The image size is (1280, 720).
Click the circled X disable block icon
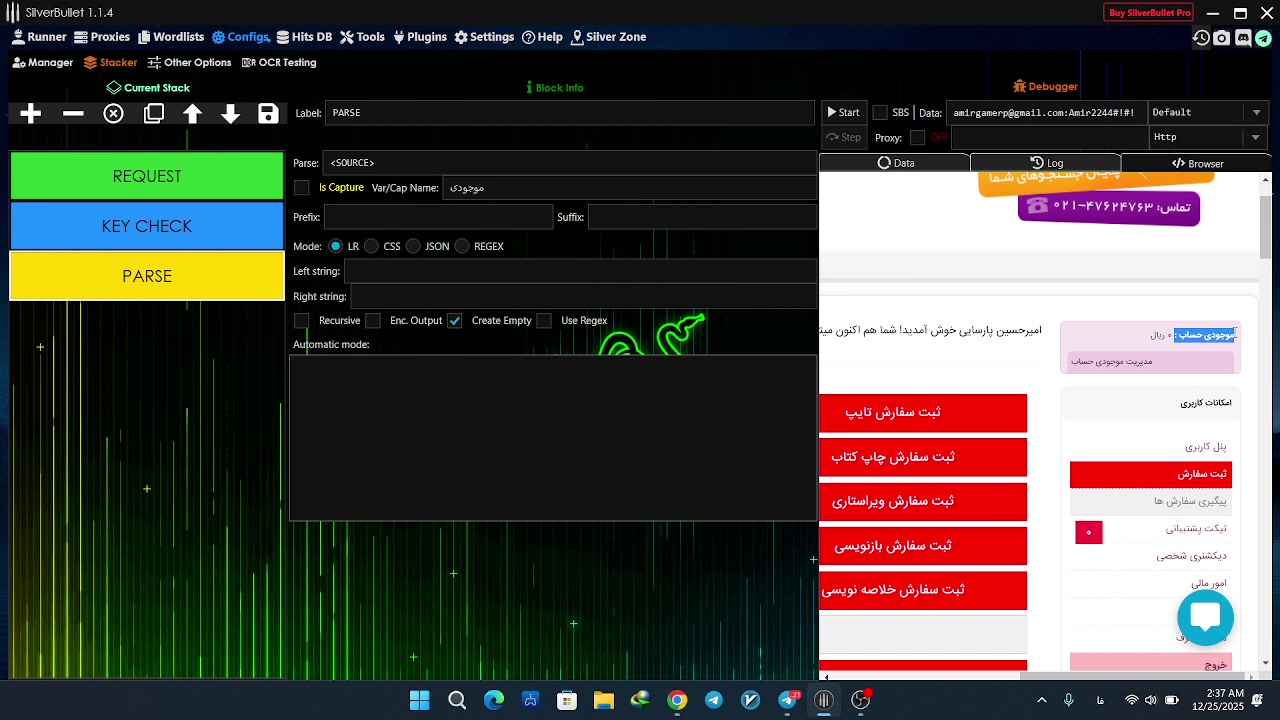click(114, 114)
